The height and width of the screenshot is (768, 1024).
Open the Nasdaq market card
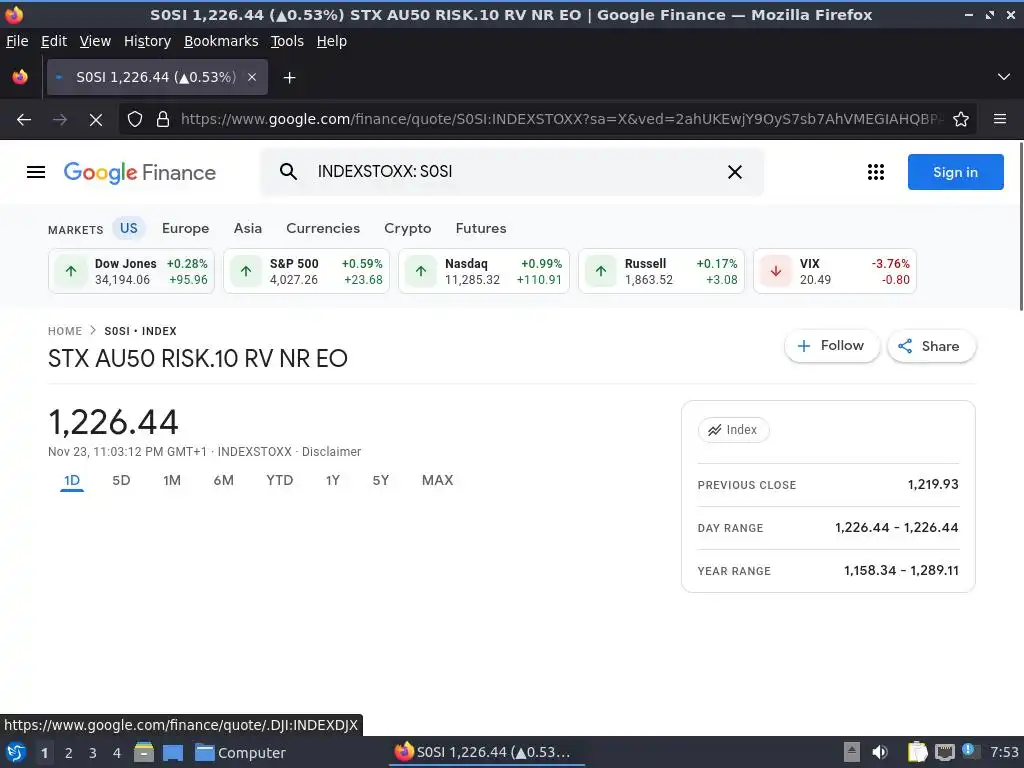tap(484, 271)
